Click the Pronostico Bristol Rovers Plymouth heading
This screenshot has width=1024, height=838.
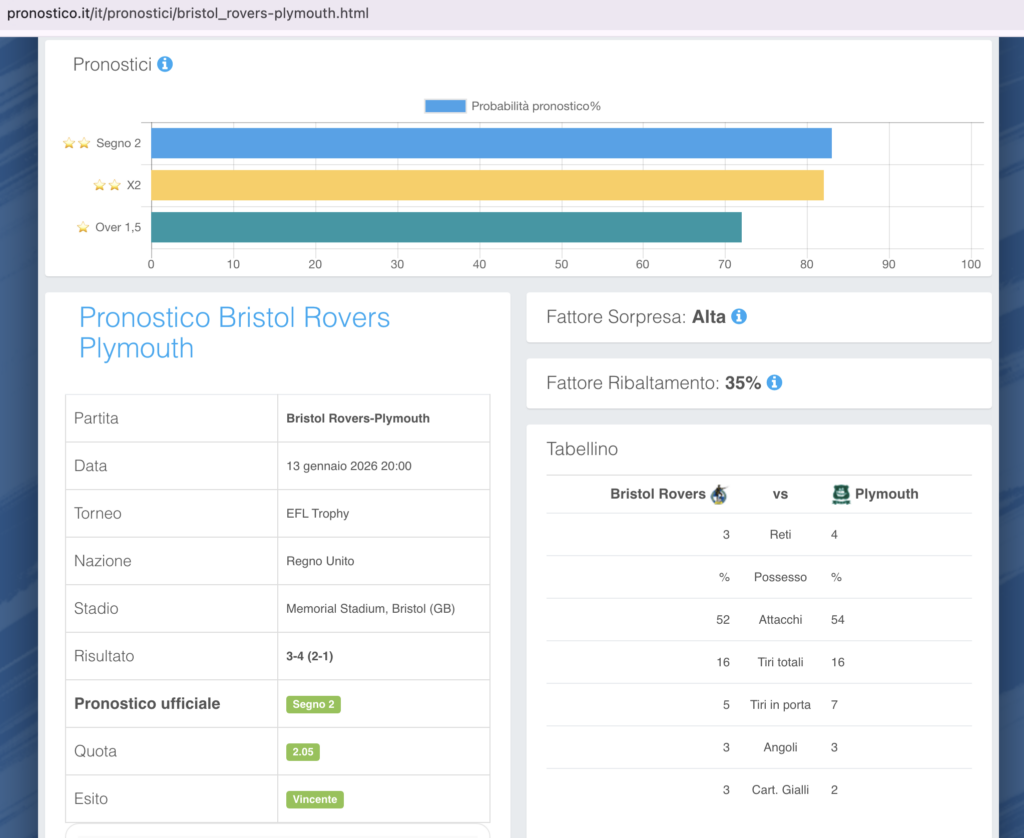(234, 333)
